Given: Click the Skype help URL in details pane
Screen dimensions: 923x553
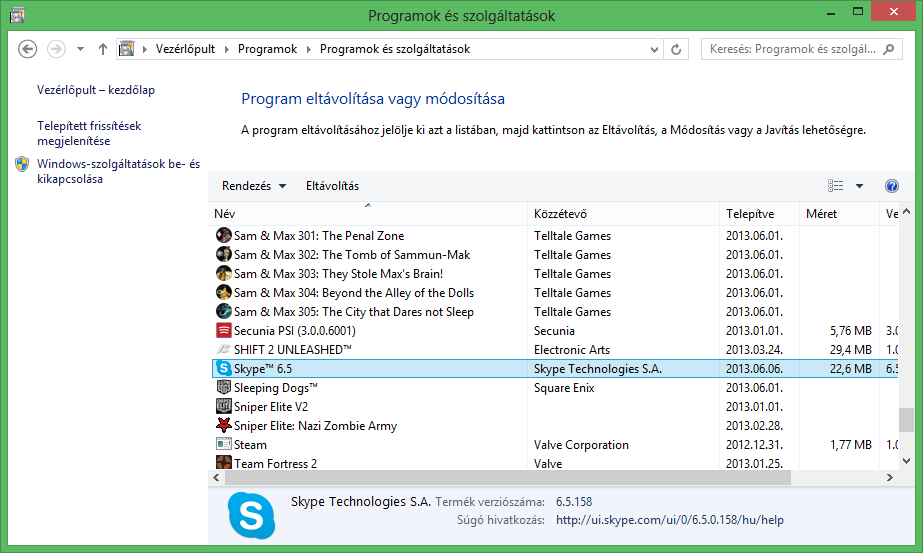Looking at the screenshot, I should (x=670, y=520).
